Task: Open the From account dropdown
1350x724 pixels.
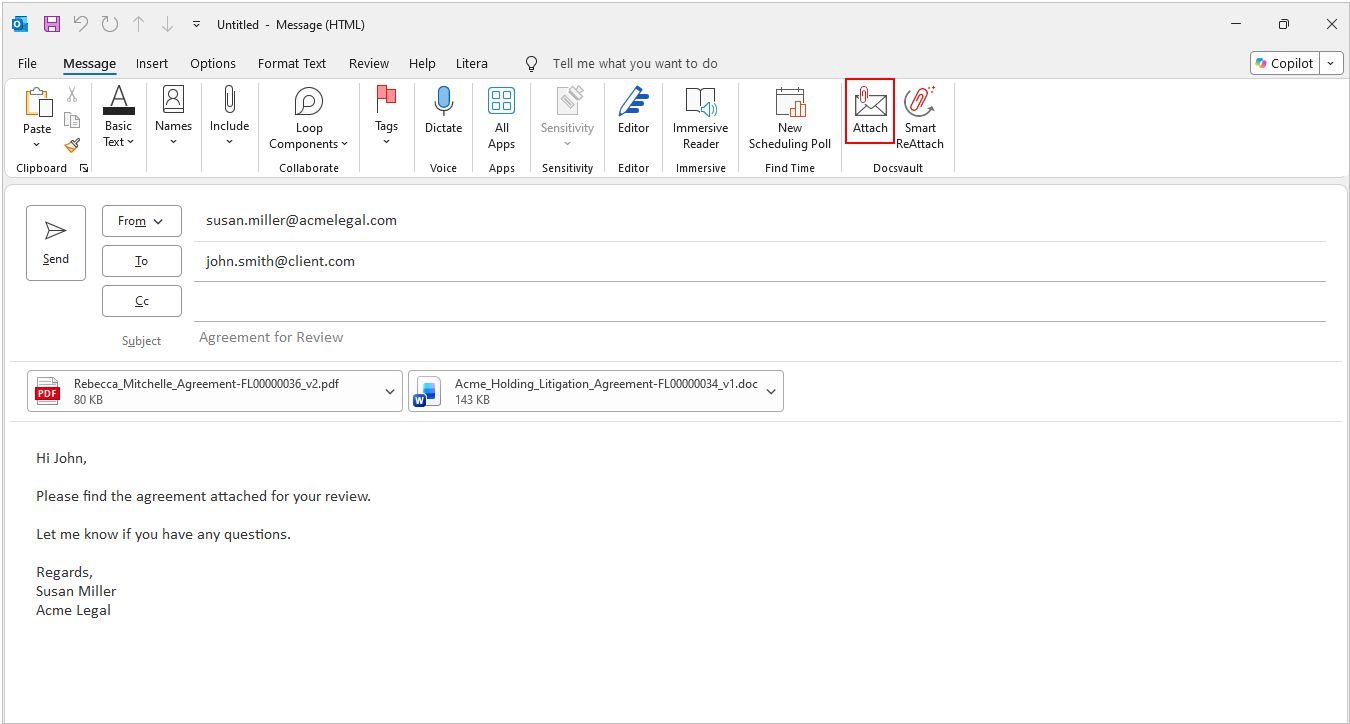Action: point(142,221)
